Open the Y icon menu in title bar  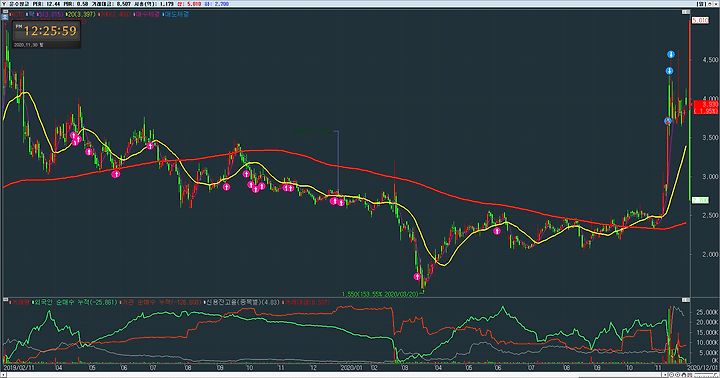click(4, 4)
